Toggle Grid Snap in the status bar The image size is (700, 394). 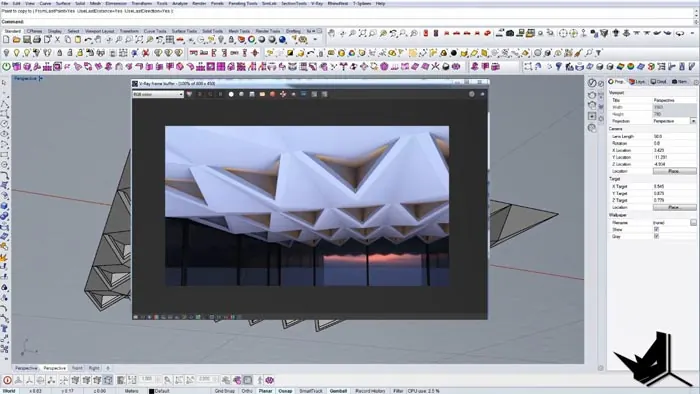pyautogui.click(x=225, y=391)
